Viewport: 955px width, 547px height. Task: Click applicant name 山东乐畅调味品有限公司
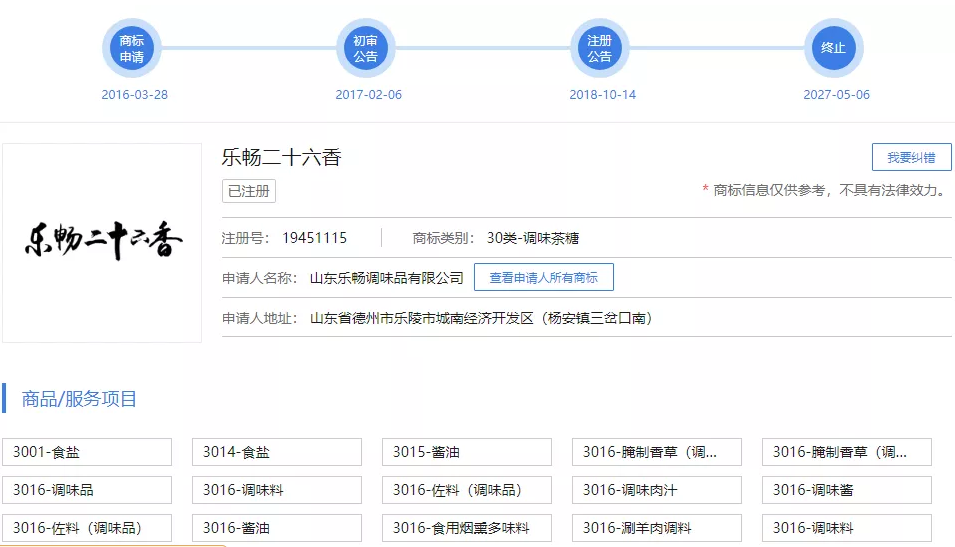[x=387, y=278]
